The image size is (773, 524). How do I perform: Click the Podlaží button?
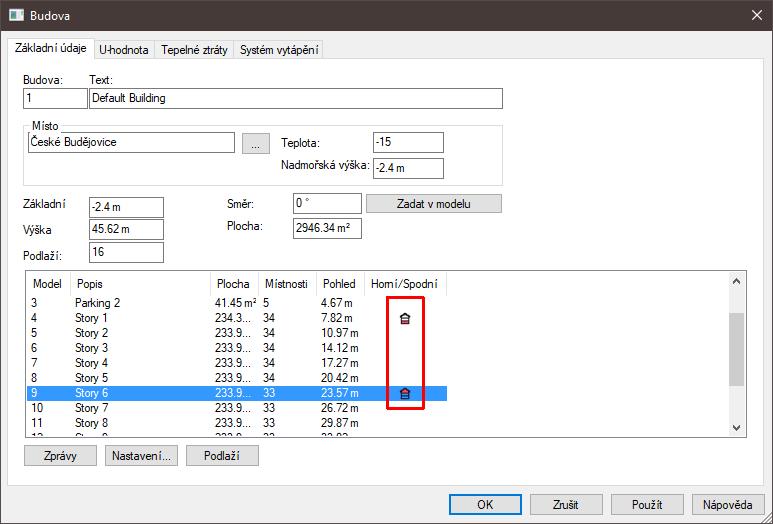[222, 456]
